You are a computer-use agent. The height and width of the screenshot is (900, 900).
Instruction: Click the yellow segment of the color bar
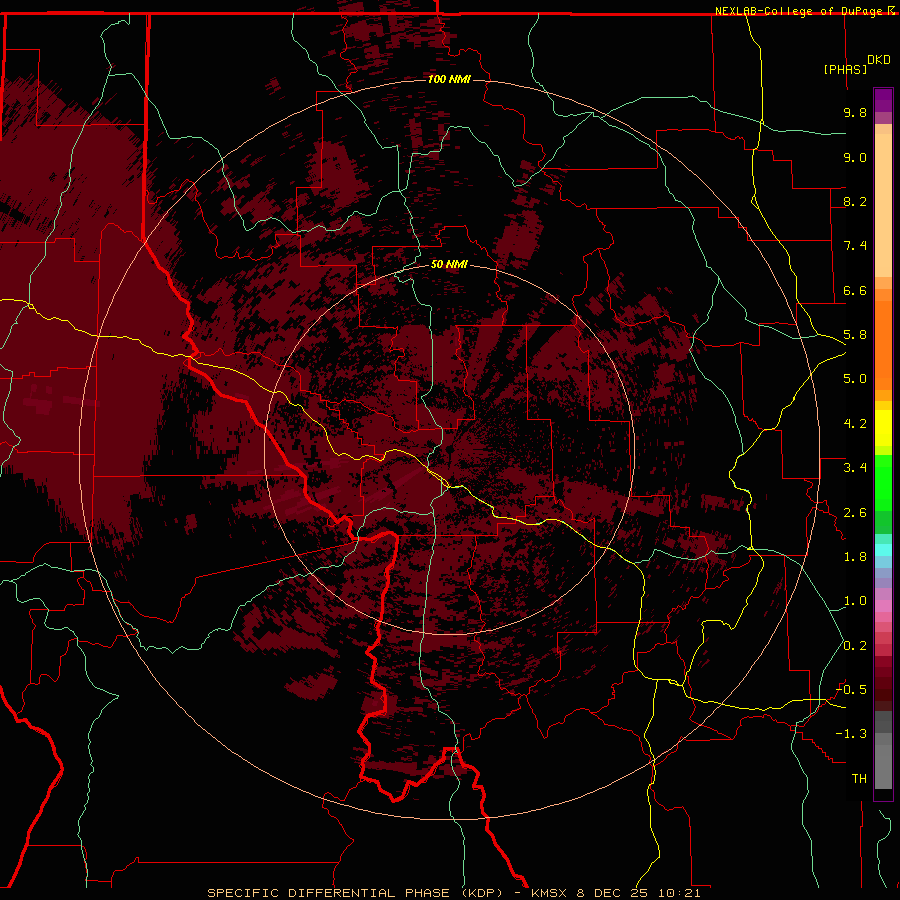883,428
